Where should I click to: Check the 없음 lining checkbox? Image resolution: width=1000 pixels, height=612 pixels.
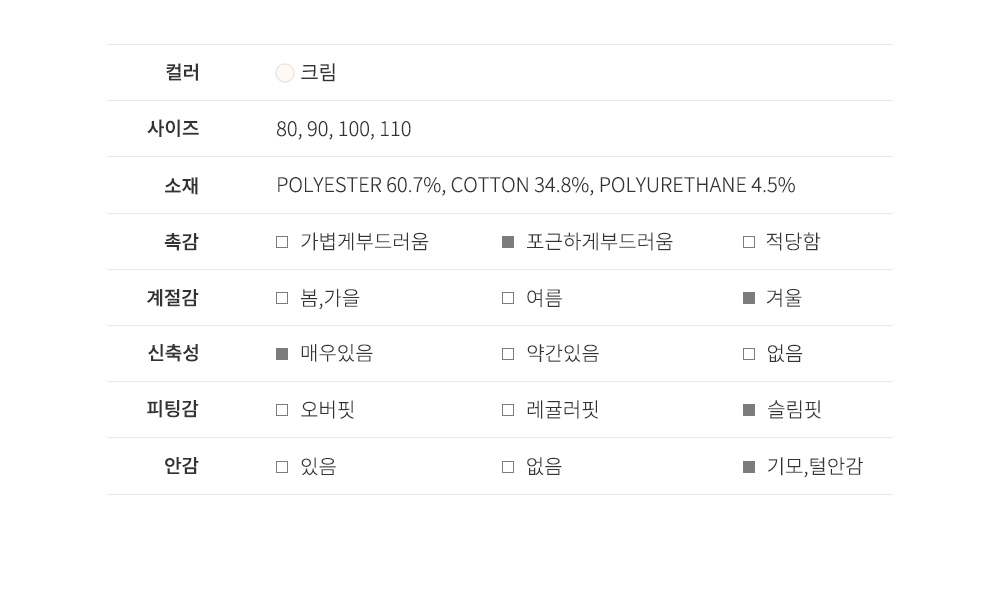click(x=508, y=466)
